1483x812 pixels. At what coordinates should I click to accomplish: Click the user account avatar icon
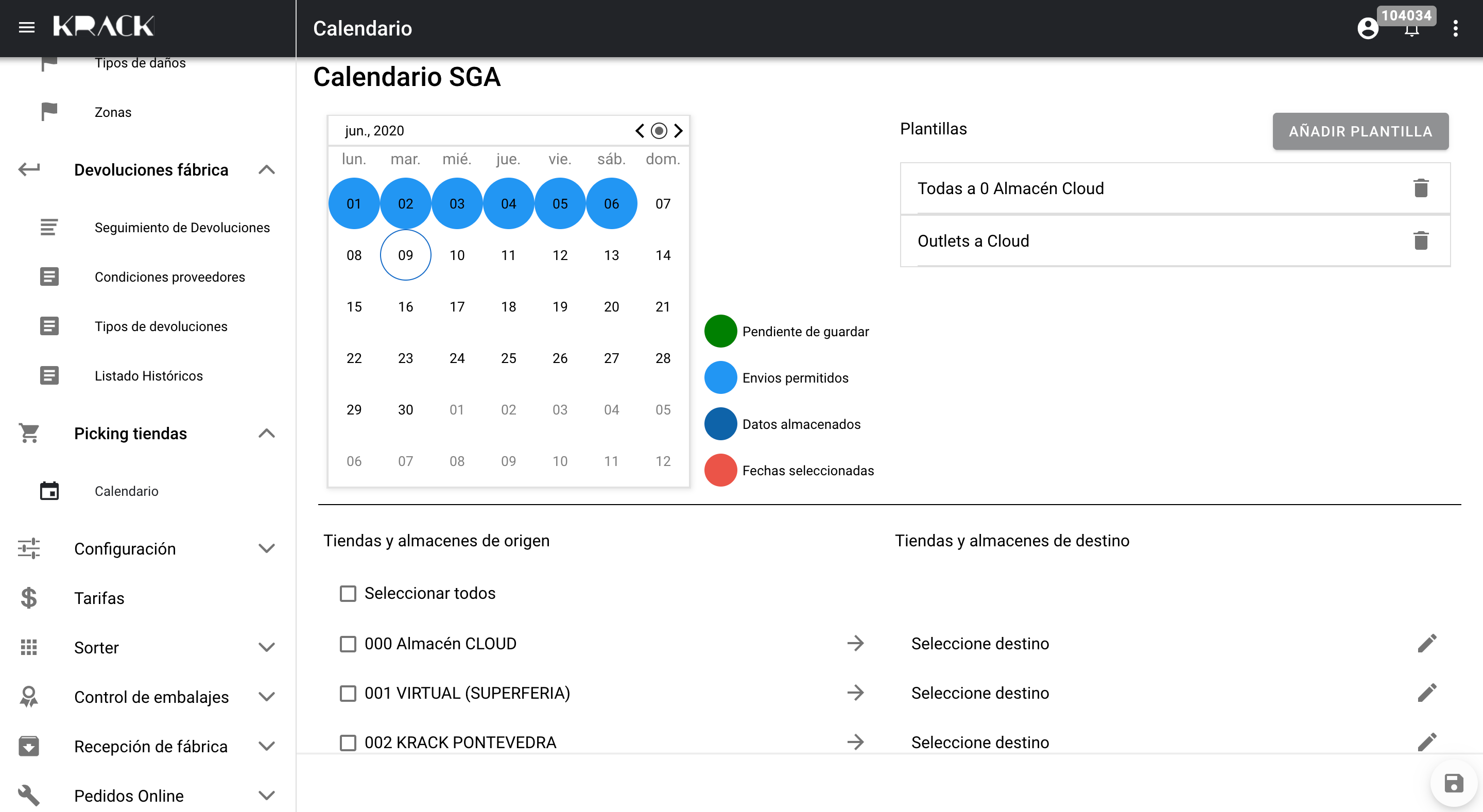[x=1367, y=28]
